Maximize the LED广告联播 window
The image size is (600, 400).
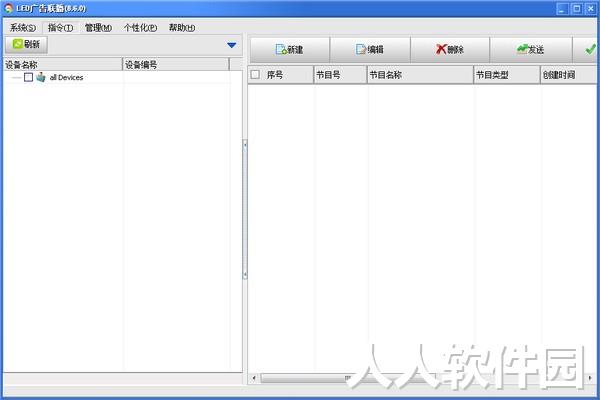tap(577, 9)
